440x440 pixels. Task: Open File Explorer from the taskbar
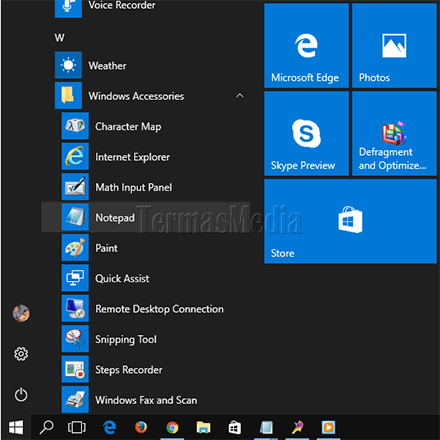(x=203, y=427)
